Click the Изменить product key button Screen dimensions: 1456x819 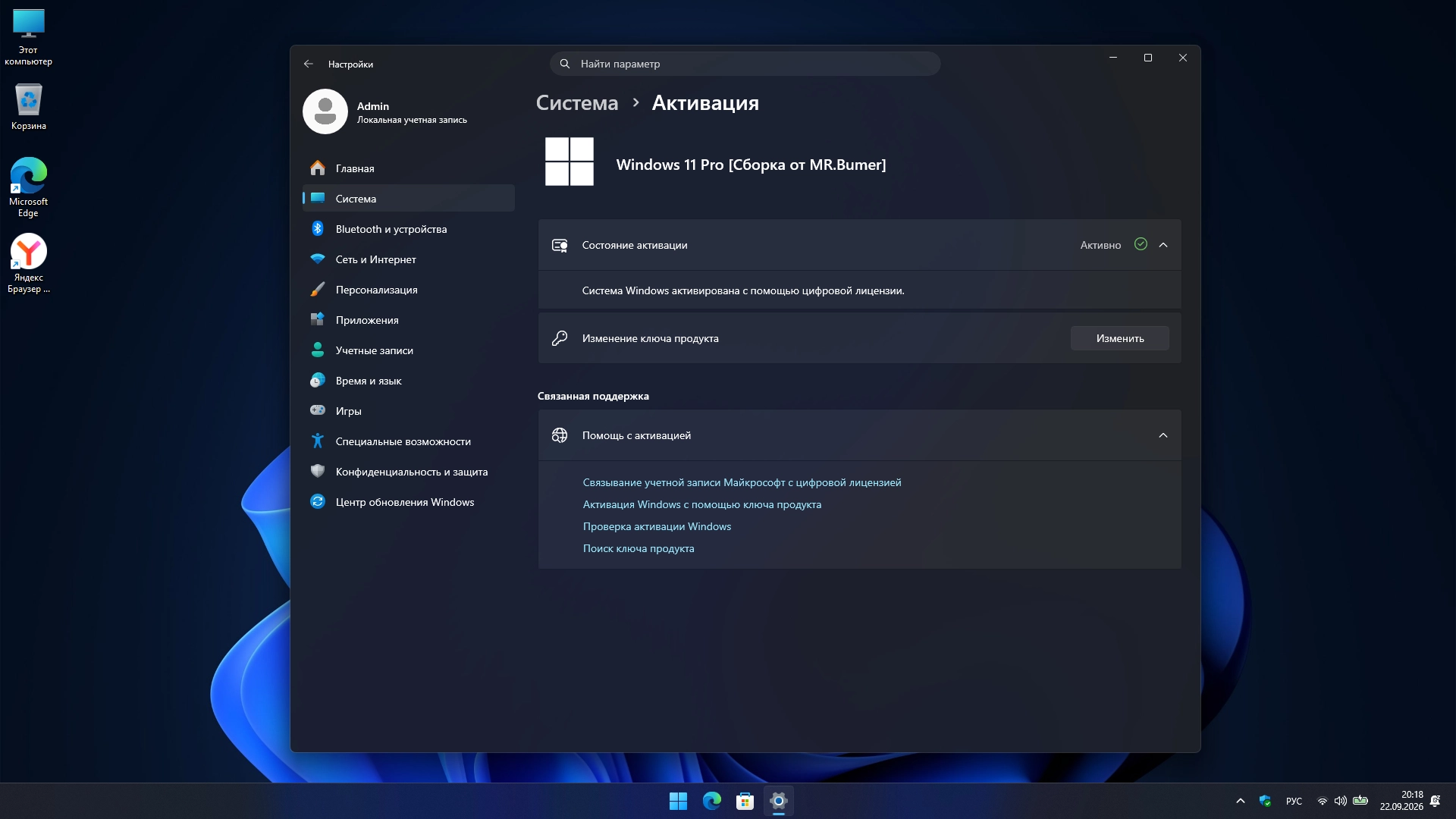[1119, 338]
